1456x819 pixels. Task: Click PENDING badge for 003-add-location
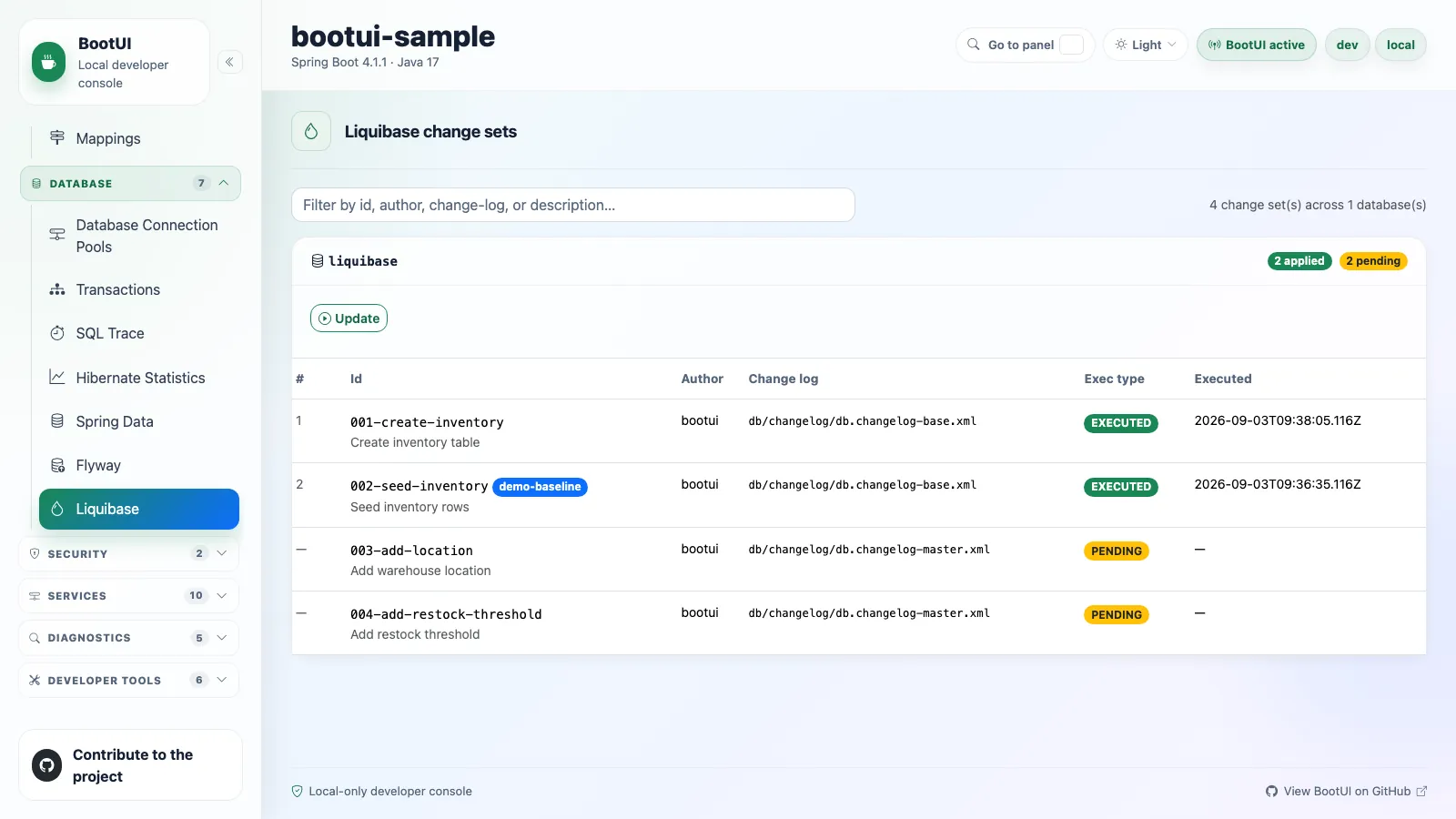(x=1117, y=551)
